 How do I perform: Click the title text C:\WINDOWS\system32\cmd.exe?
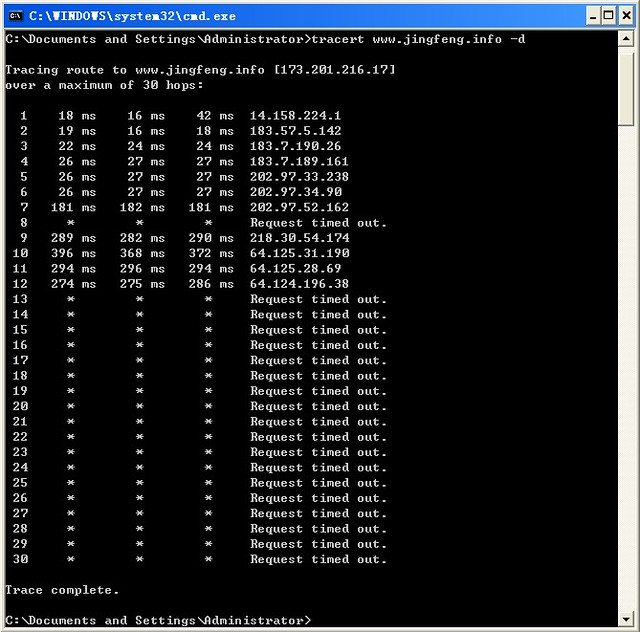(x=132, y=16)
